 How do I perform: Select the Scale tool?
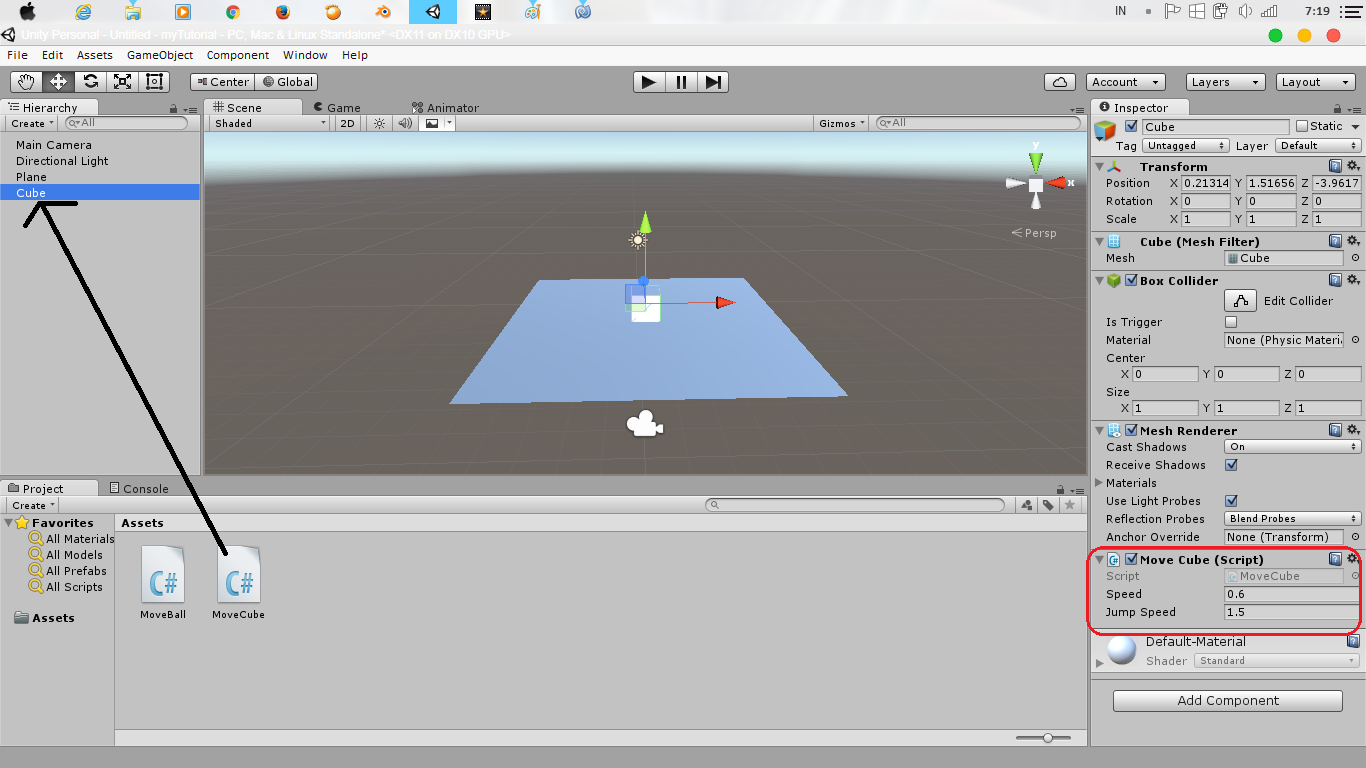[x=122, y=81]
